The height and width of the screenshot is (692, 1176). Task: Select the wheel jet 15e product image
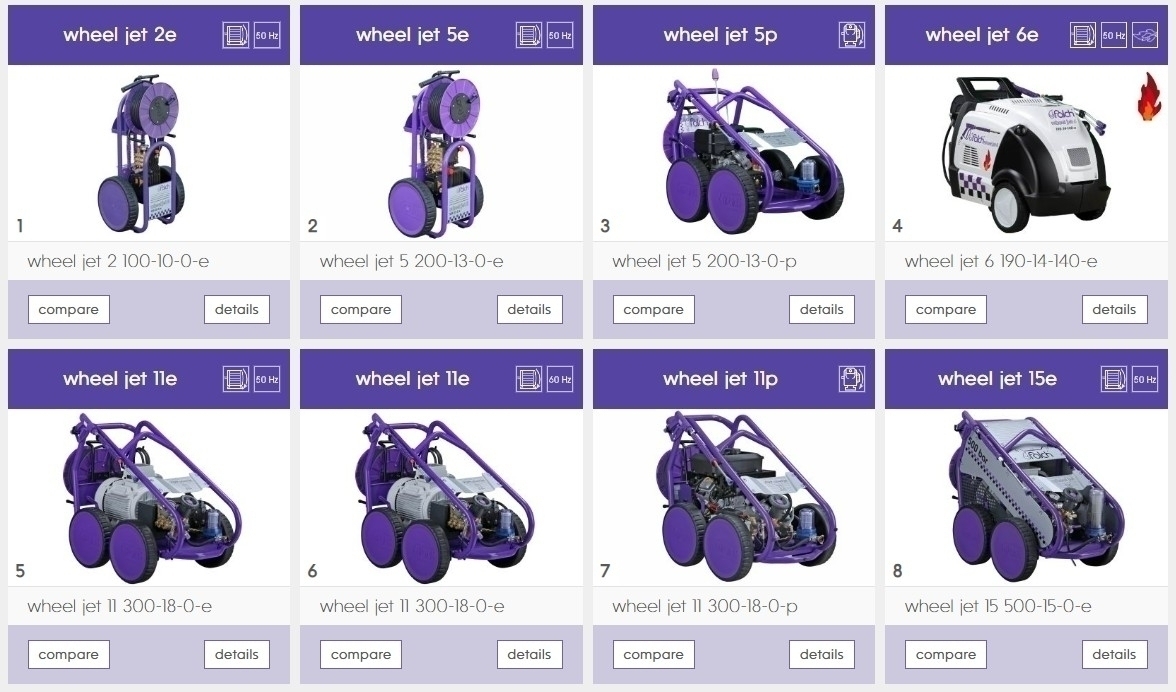pyautogui.click(x=1035, y=496)
